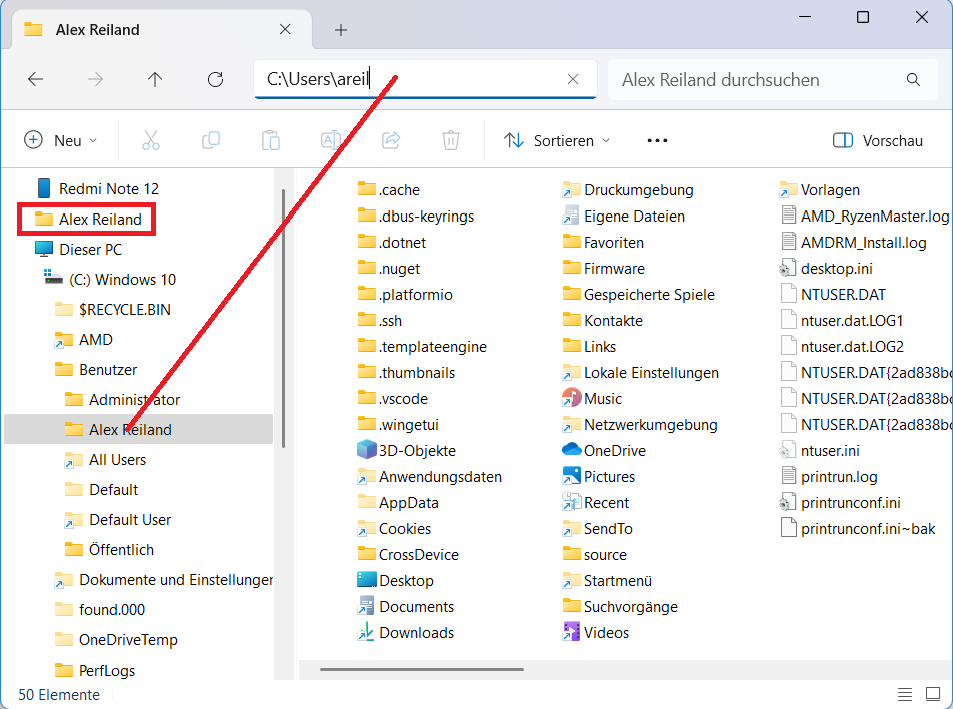Select All Users in tree
The width and height of the screenshot is (953, 709).
point(106,460)
